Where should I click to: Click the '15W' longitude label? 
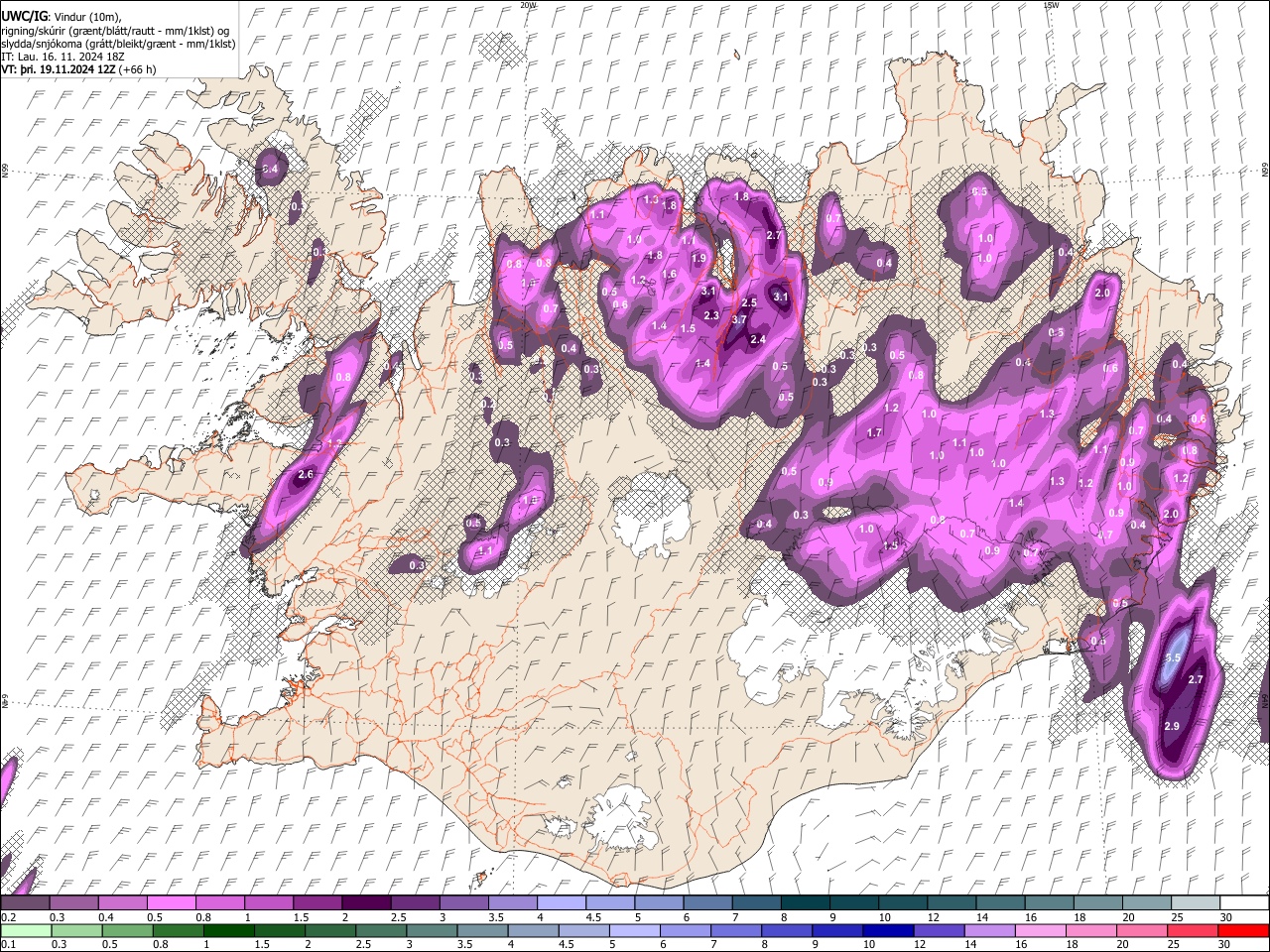[x=1051, y=5]
